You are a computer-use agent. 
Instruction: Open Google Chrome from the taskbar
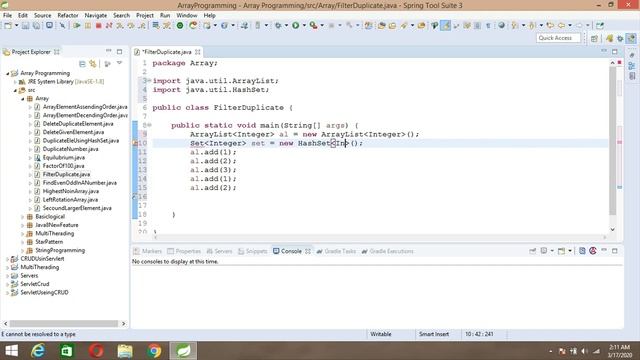point(154,351)
